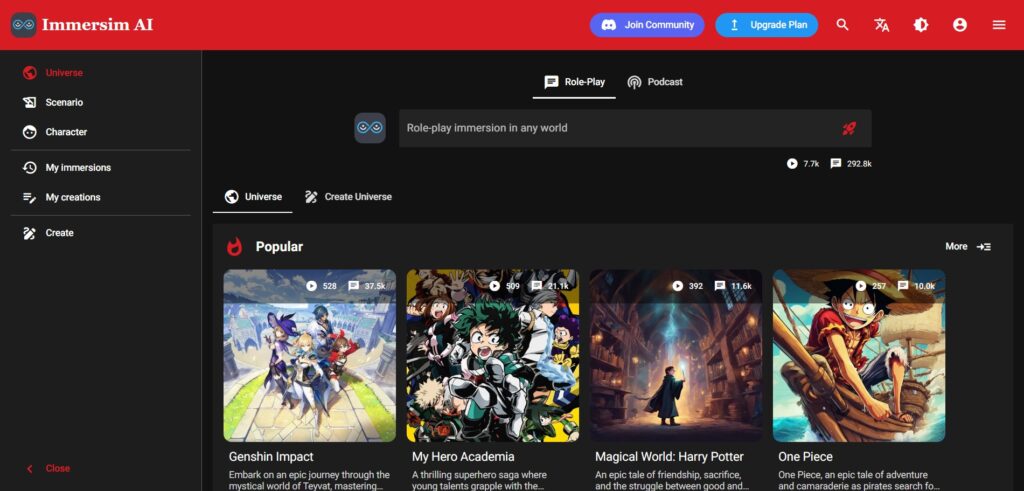
Task: Click the Create pencil icon in sidebar
Action: (x=29, y=233)
